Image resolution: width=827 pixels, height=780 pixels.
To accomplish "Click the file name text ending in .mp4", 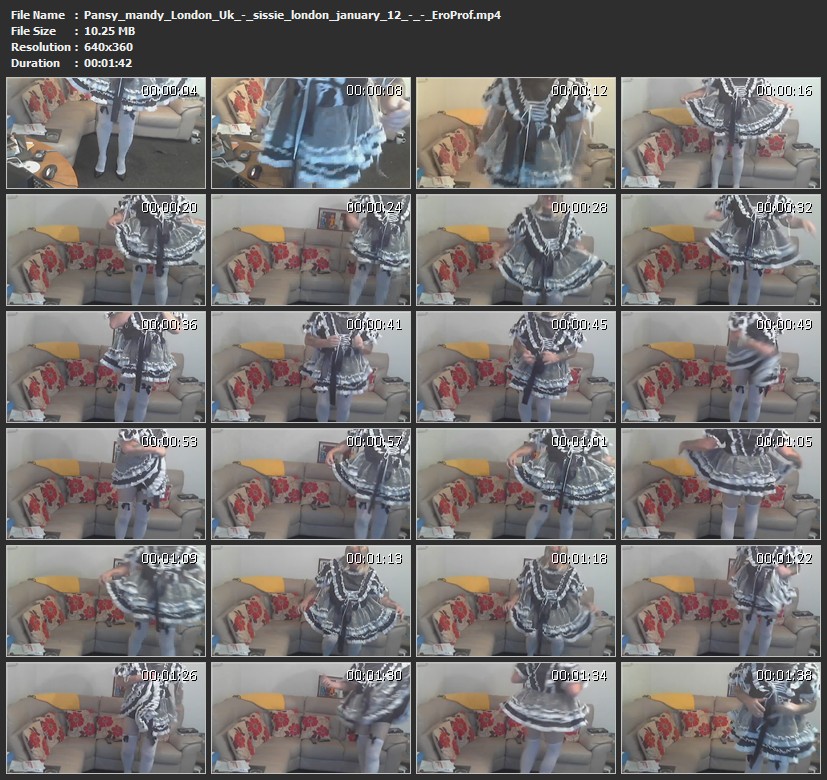I will click(292, 15).
